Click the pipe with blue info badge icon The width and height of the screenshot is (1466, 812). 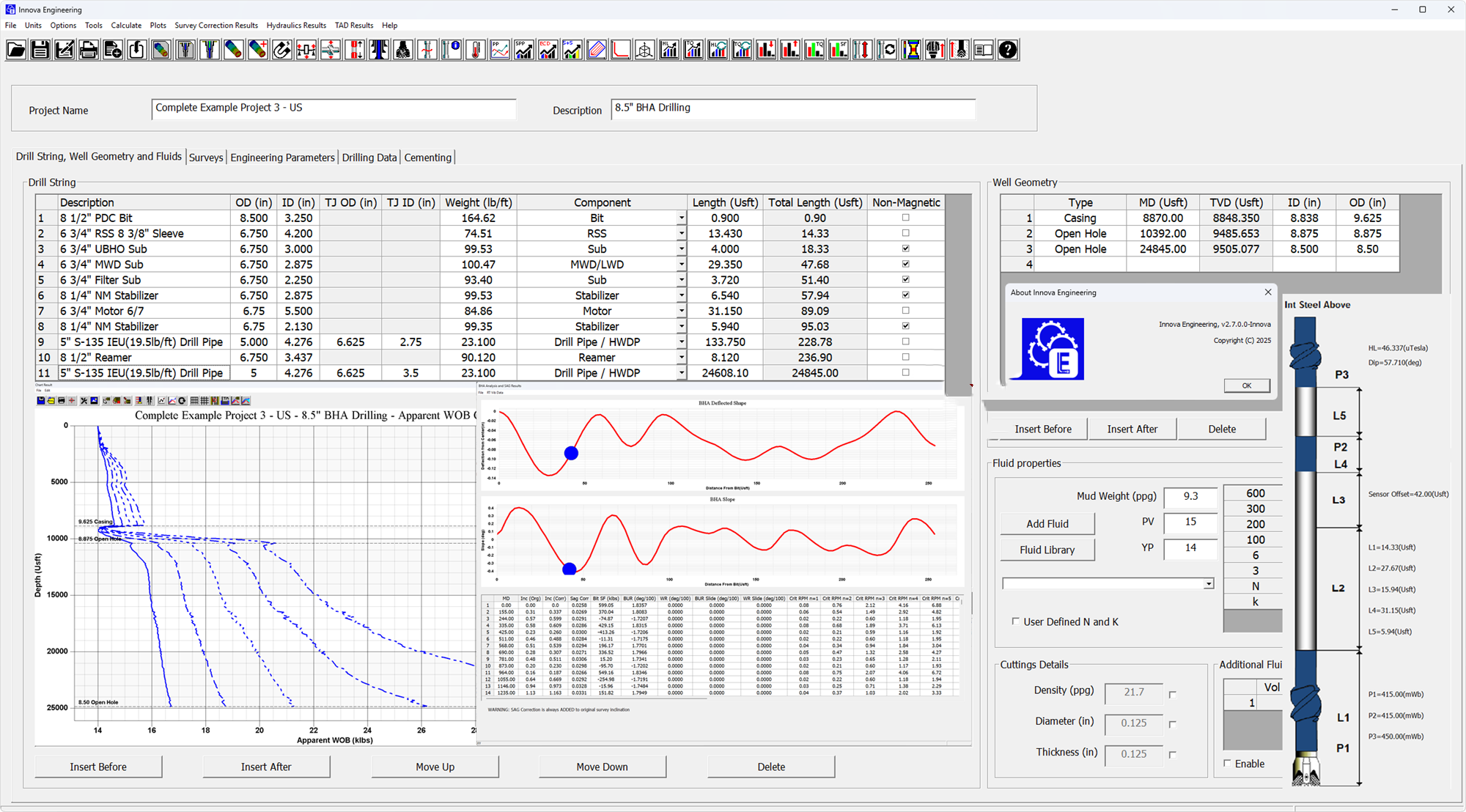(452, 50)
